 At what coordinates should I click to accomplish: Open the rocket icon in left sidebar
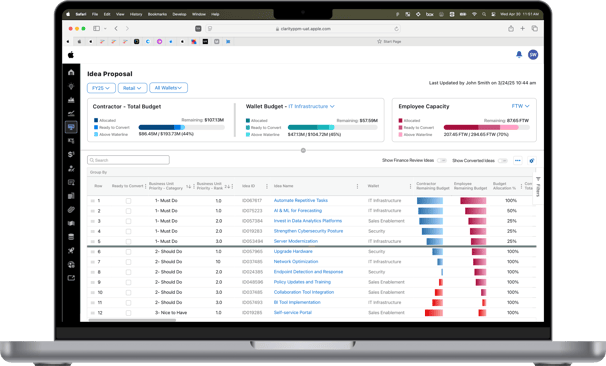pyautogui.click(x=71, y=251)
